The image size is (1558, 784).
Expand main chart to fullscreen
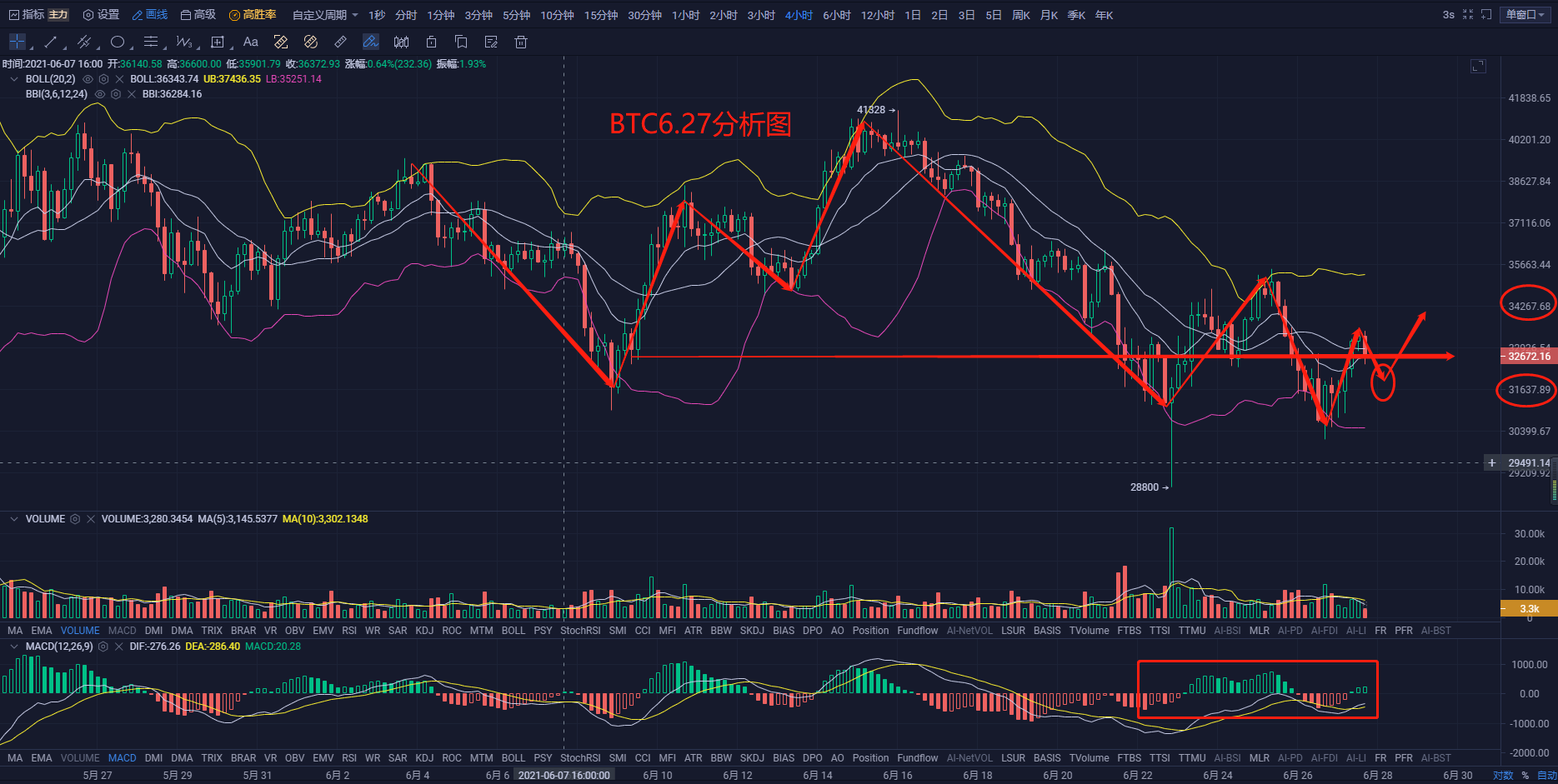coord(1478,67)
